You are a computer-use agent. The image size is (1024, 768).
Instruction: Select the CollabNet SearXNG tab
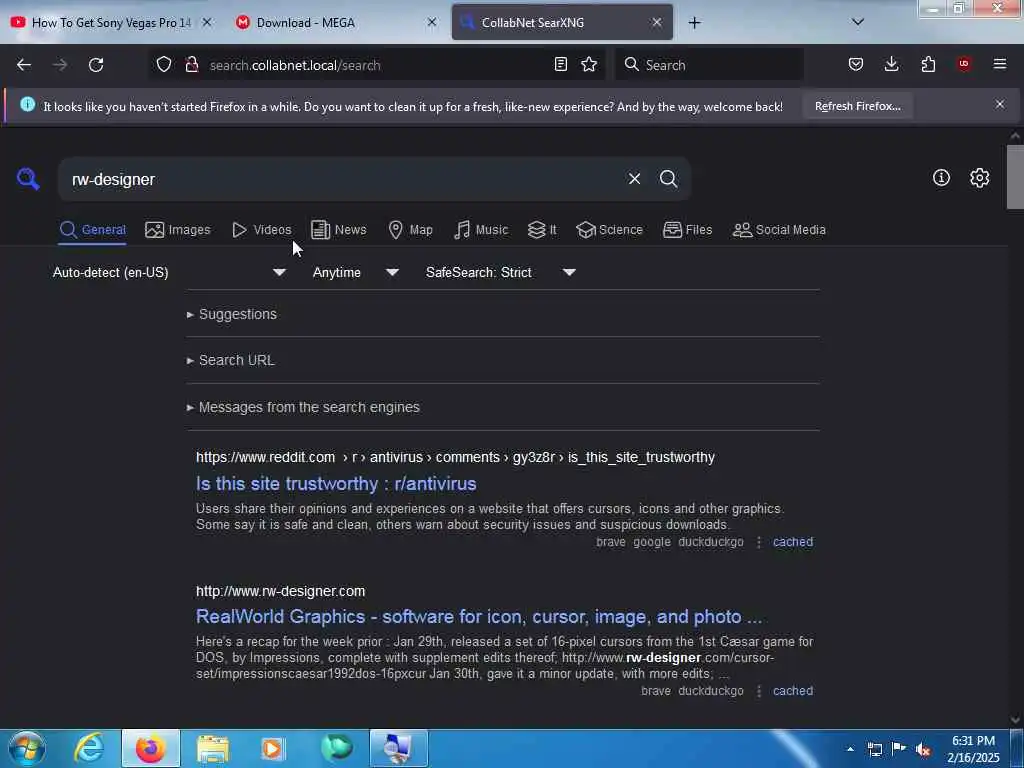pyautogui.click(x=562, y=22)
